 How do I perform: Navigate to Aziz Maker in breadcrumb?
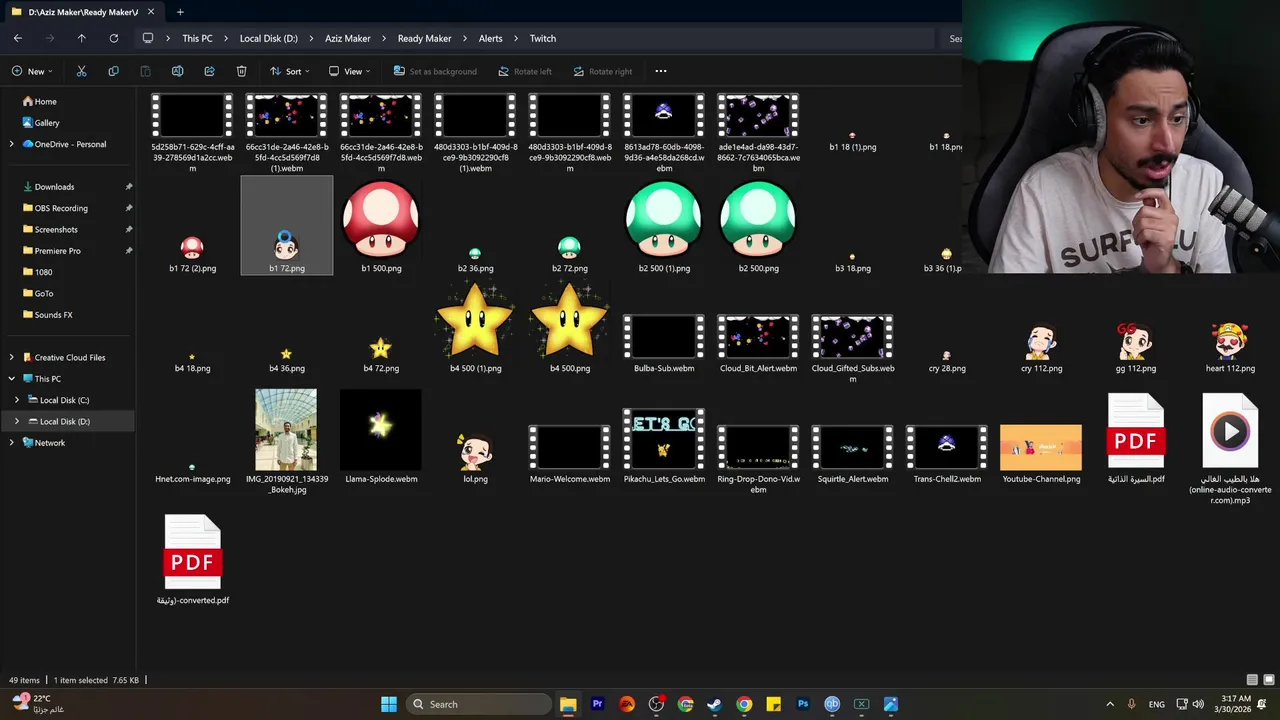coord(348,38)
